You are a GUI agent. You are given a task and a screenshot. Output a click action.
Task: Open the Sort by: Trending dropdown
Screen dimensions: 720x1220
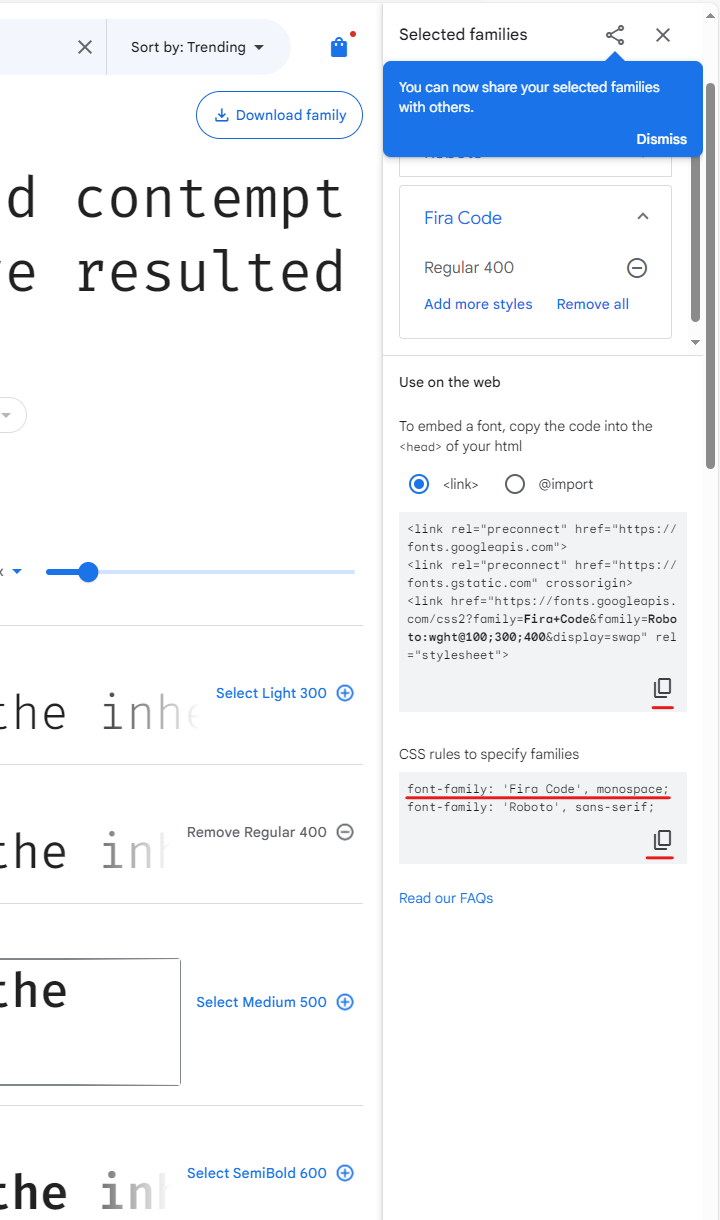(x=198, y=47)
